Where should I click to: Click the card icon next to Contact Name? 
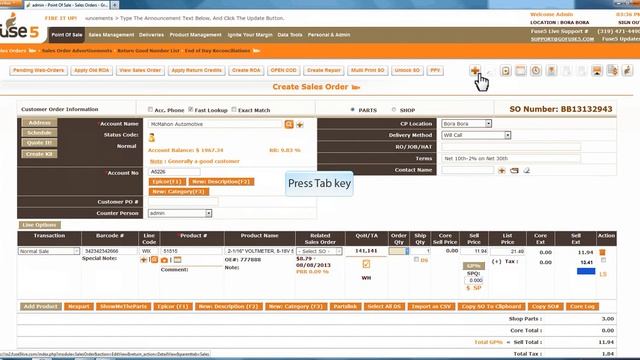click(x=514, y=170)
